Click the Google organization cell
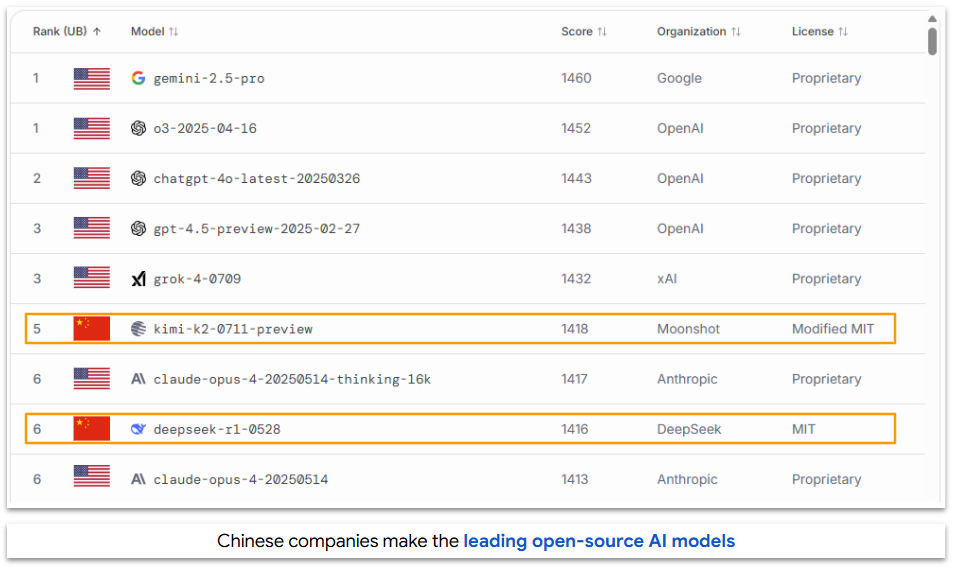The width and height of the screenshot is (953, 568). (x=679, y=78)
